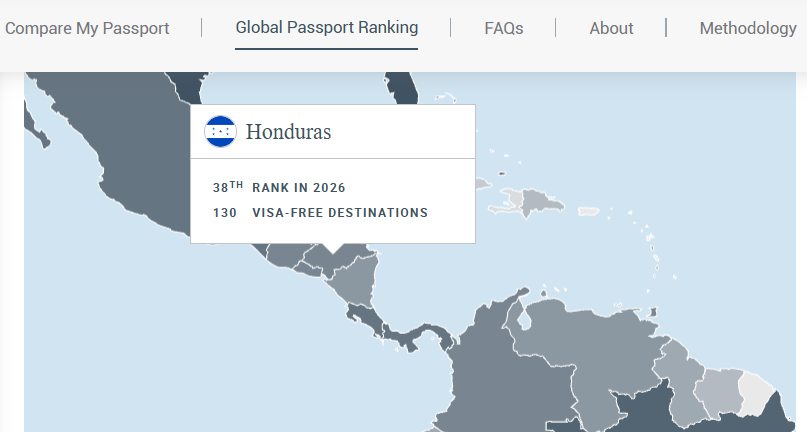Select Puerto Rico on the map

coord(588,211)
